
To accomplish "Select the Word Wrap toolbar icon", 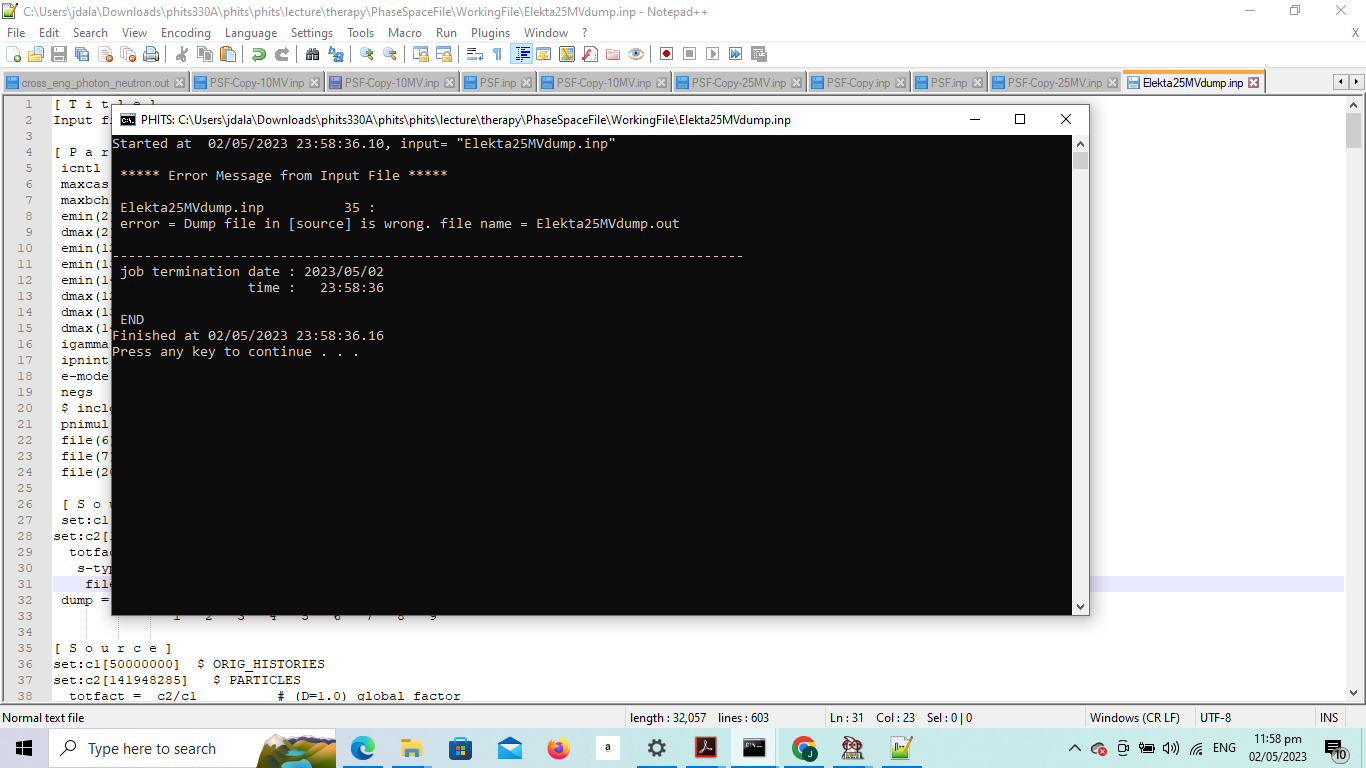I will (x=474, y=54).
